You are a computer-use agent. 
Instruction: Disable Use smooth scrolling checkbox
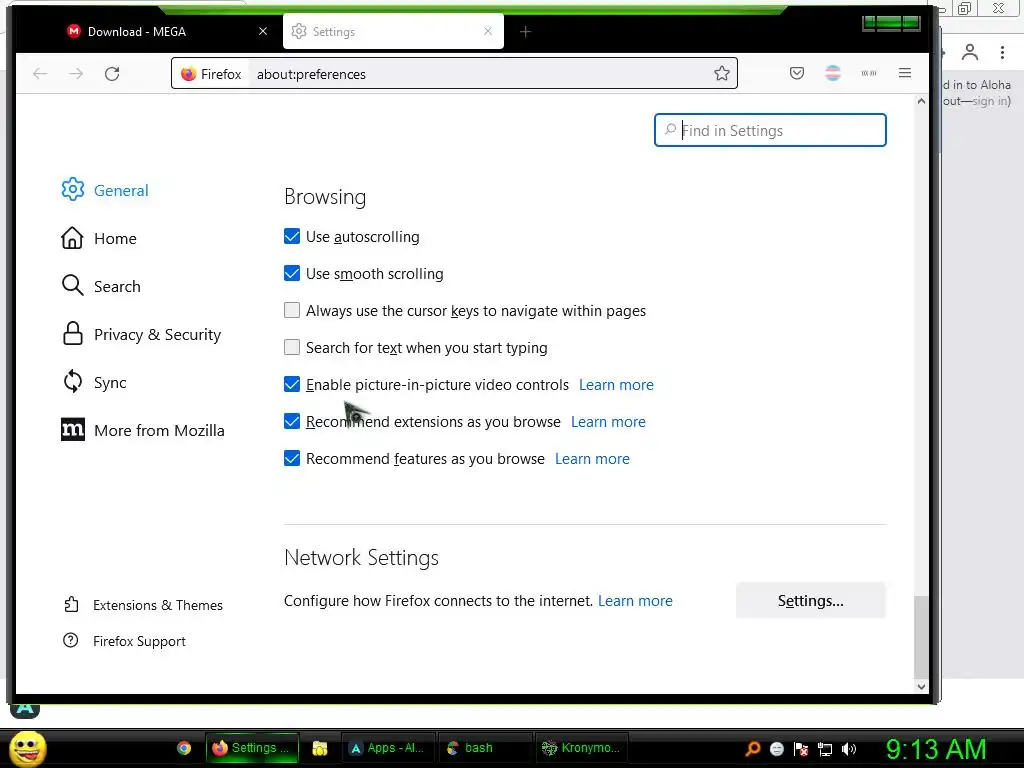click(x=292, y=273)
